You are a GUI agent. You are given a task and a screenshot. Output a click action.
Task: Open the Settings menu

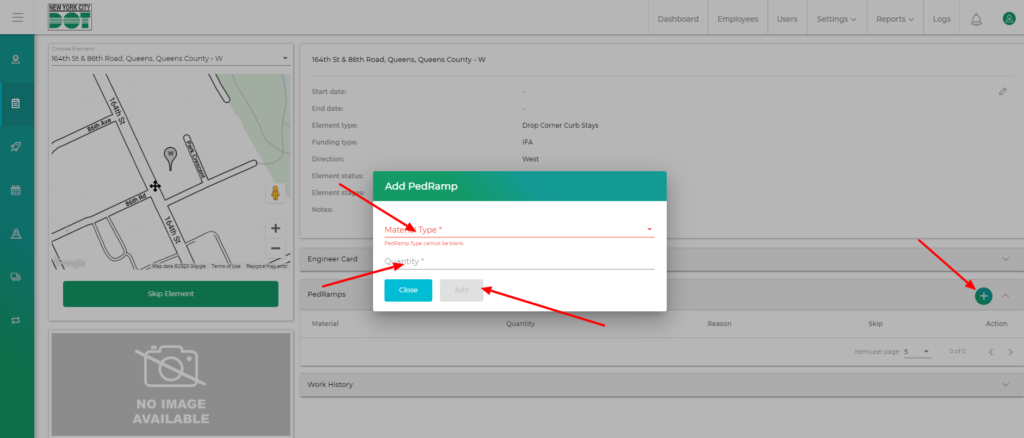[x=836, y=19]
